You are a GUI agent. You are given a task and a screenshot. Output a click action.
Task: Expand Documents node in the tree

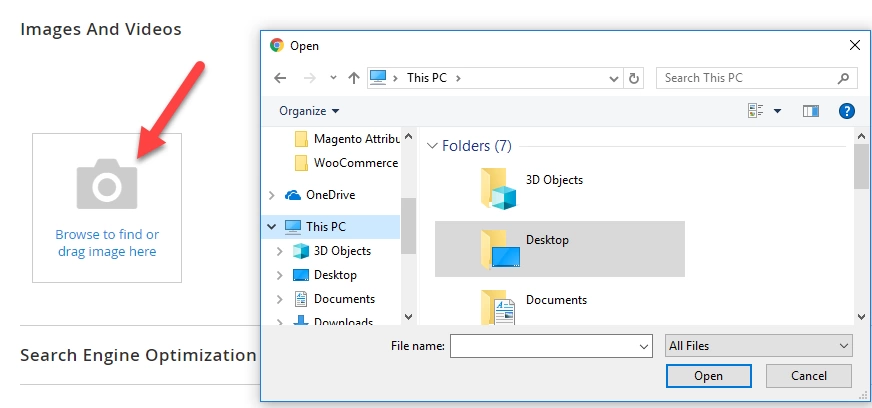tap(280, 299)
